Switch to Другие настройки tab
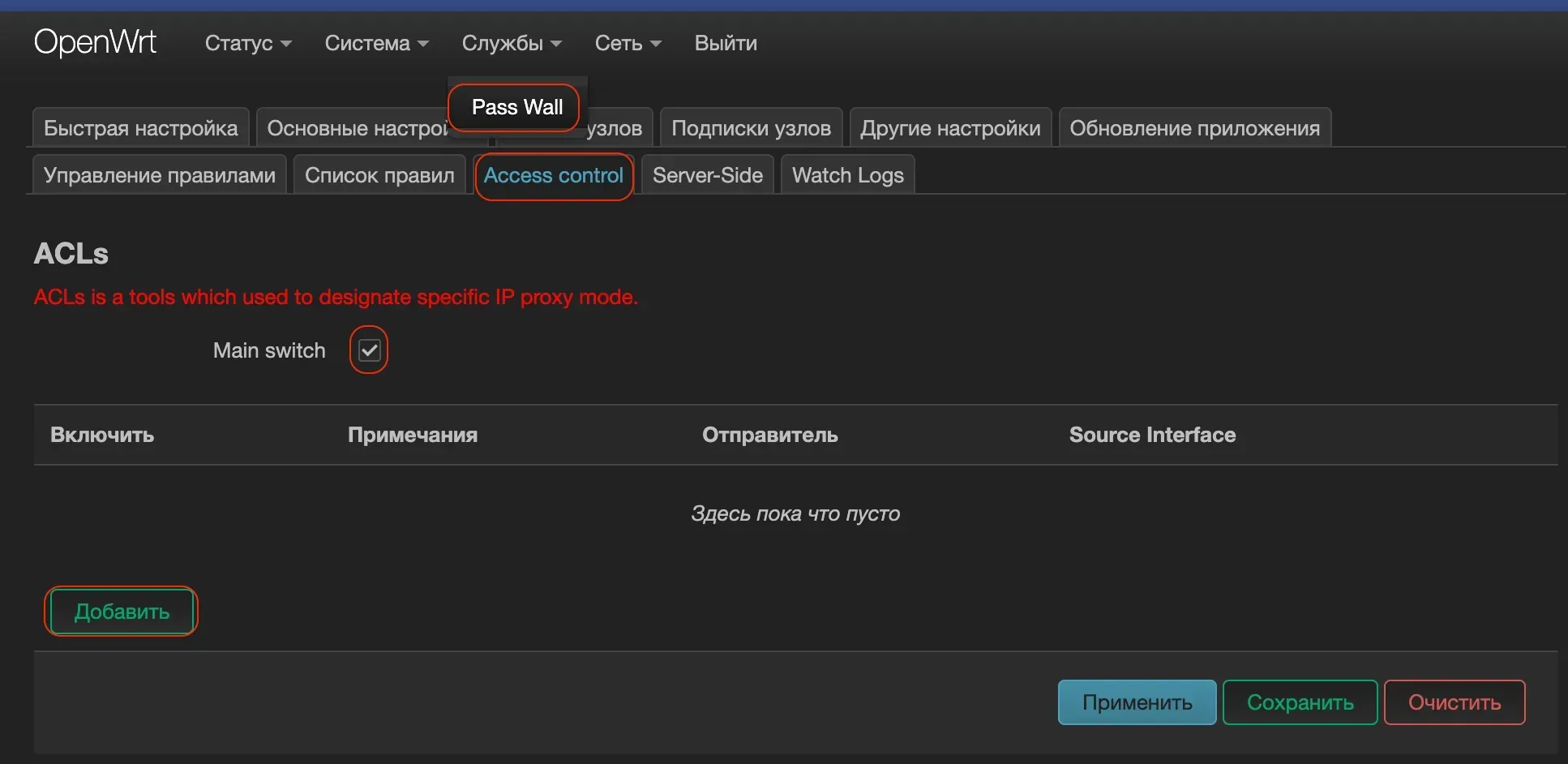This screenshot has height=764, width=1568. coord(950,128)
